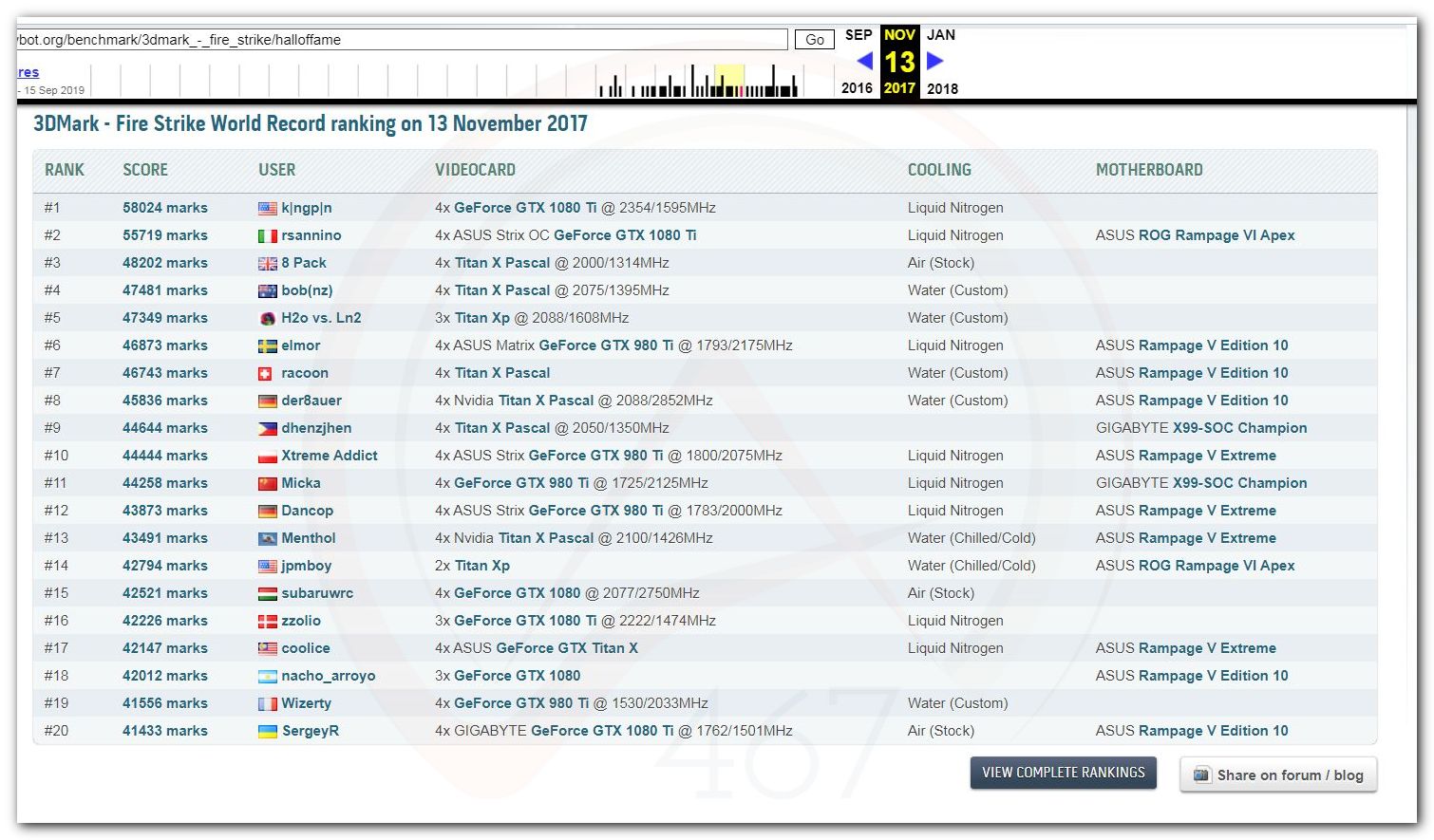Click the Swedish flag beside elmor

[268, 345]
